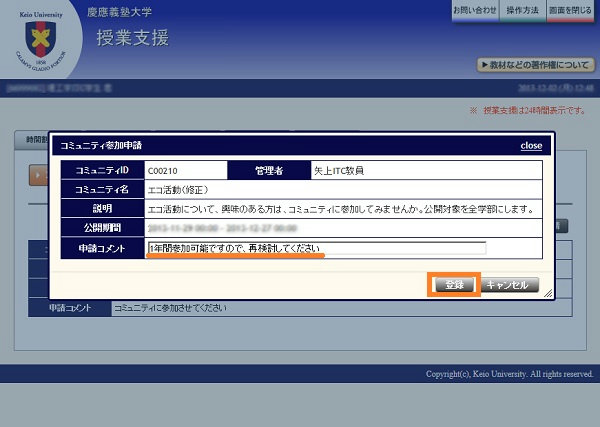Open the 操作方法 help menu item
The height and width of the screenshot is (427, 600).
523,9
